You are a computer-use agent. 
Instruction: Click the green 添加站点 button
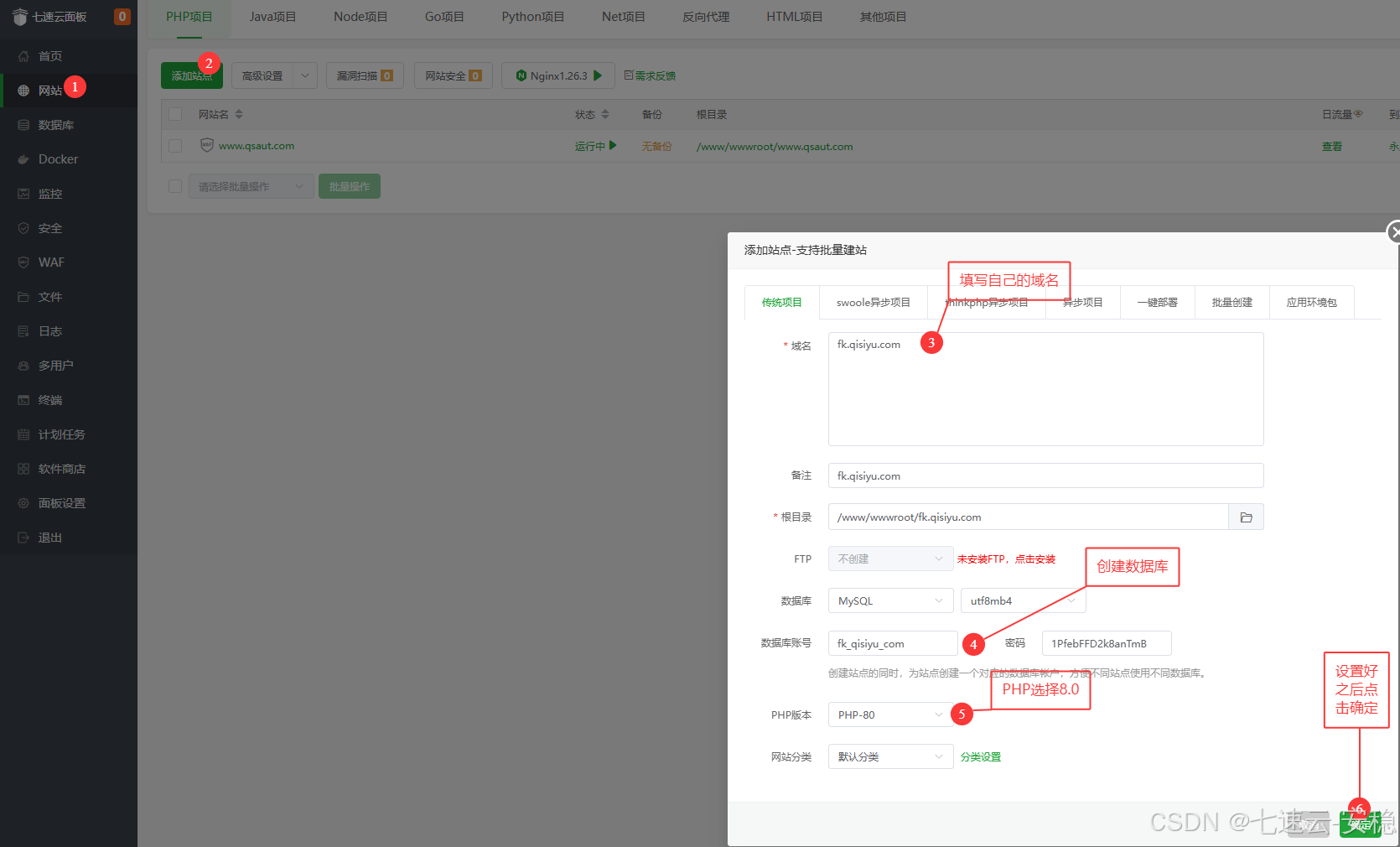tap(192, 75)
